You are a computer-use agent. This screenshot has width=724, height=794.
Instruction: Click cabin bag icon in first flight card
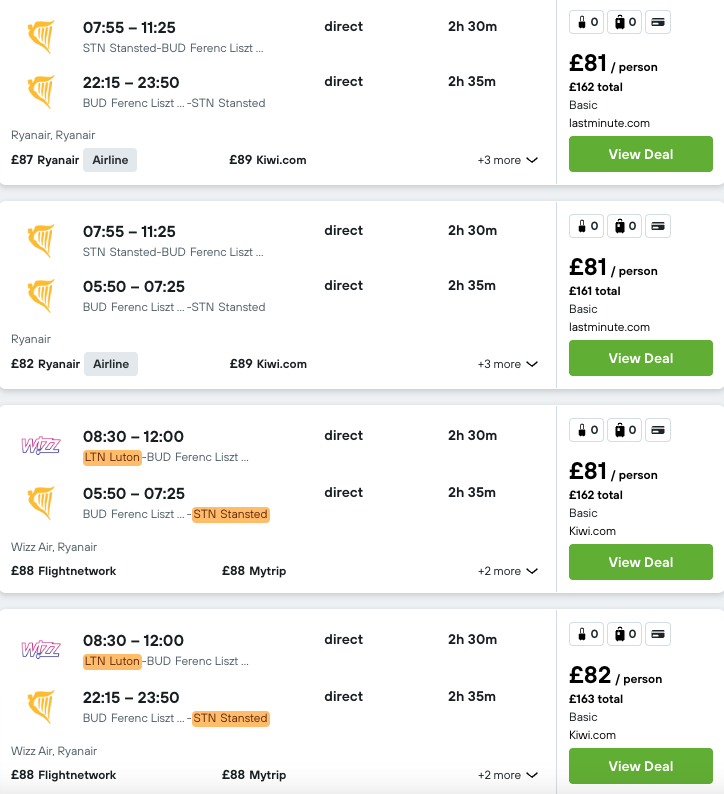tap(586, 22)
